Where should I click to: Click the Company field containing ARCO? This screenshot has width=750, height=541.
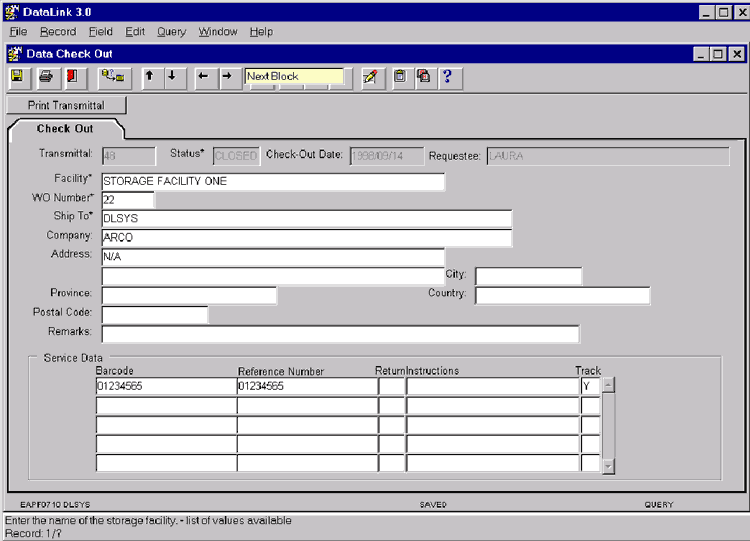point(307,238)
